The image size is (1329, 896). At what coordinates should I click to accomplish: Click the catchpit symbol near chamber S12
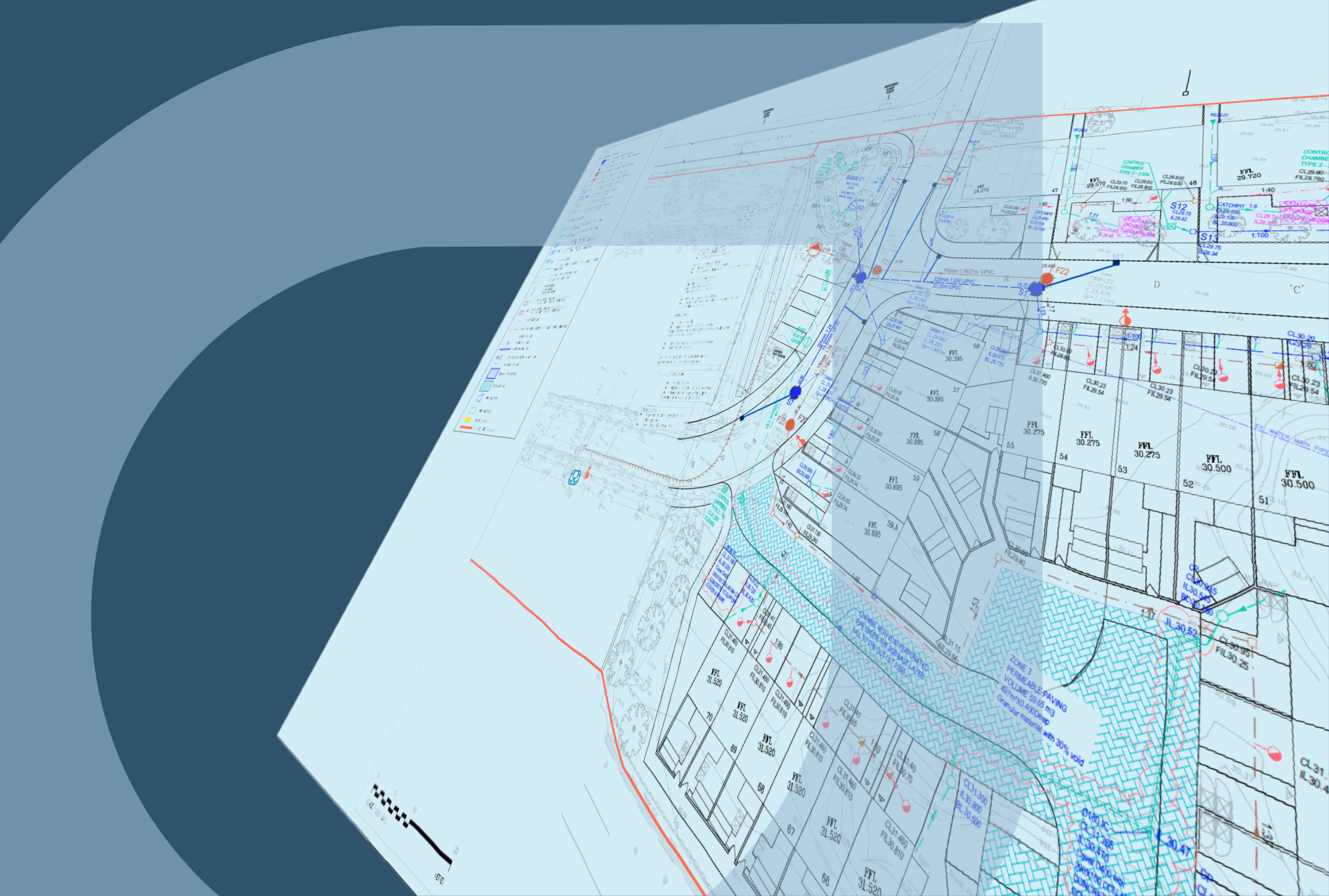1210,208
